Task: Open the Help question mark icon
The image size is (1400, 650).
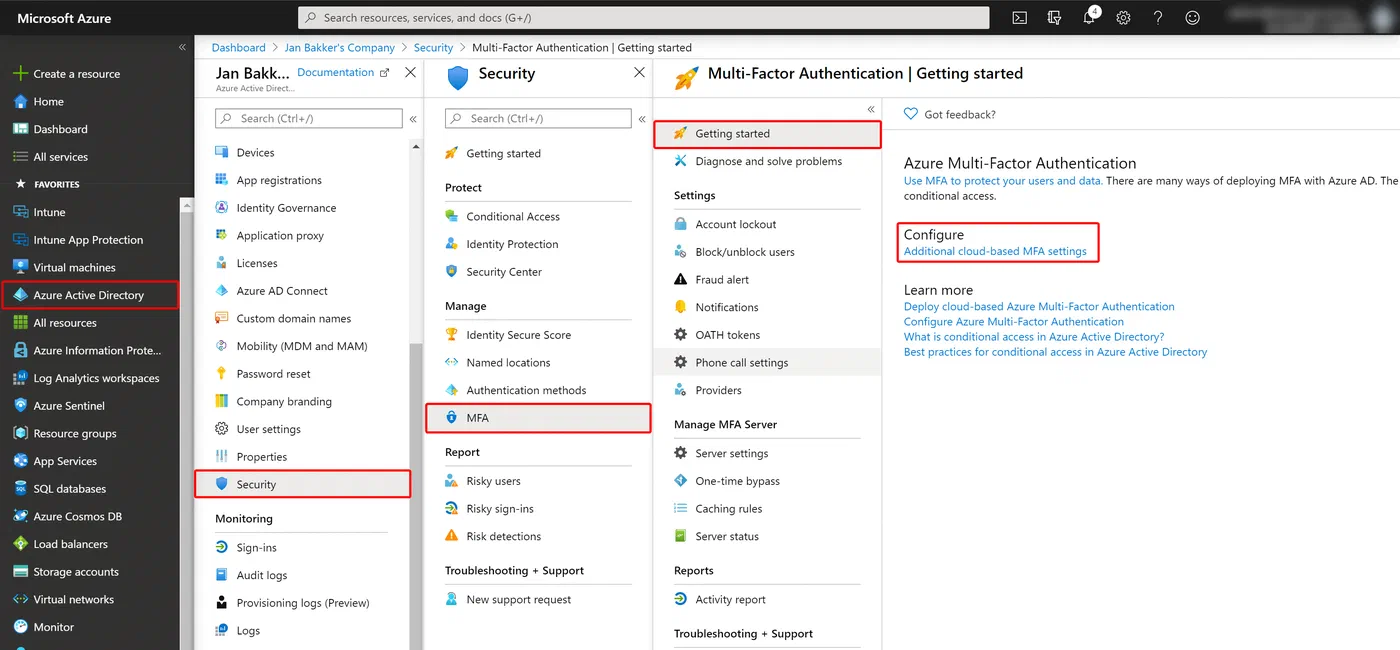Action: click(x=1158, y=18)
